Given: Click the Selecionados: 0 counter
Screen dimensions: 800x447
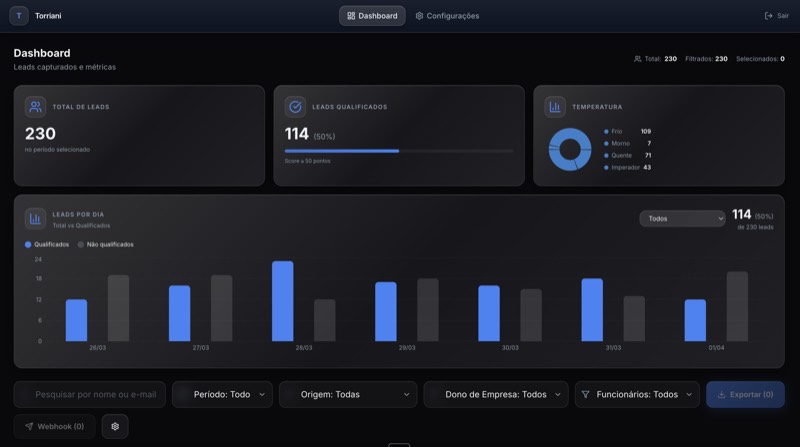Looking at the screenshot, I should (x=760, y=59).
